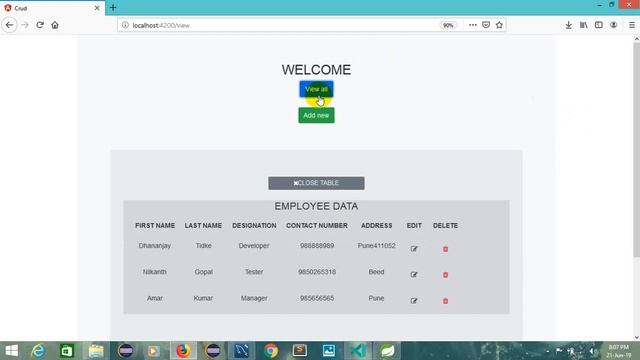Open a new browser tab
Viewport: 640px width, 360px height.
[113, 8]
